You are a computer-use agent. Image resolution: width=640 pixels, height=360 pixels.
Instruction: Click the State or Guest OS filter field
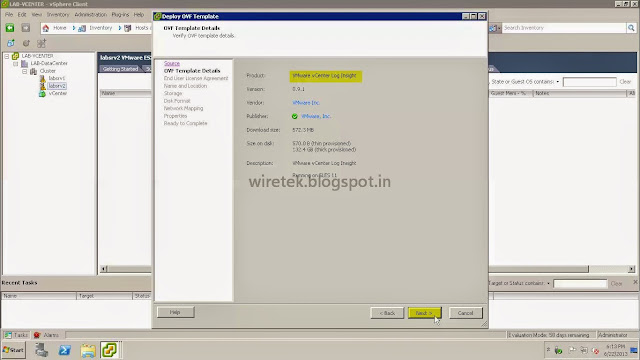point(589,82)
